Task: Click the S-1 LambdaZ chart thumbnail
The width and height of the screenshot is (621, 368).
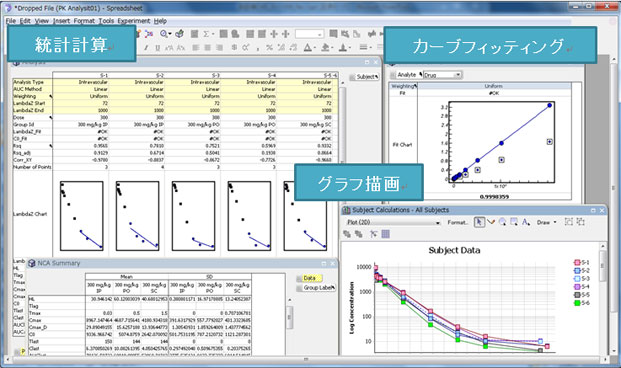Action: tap(82, 216)
